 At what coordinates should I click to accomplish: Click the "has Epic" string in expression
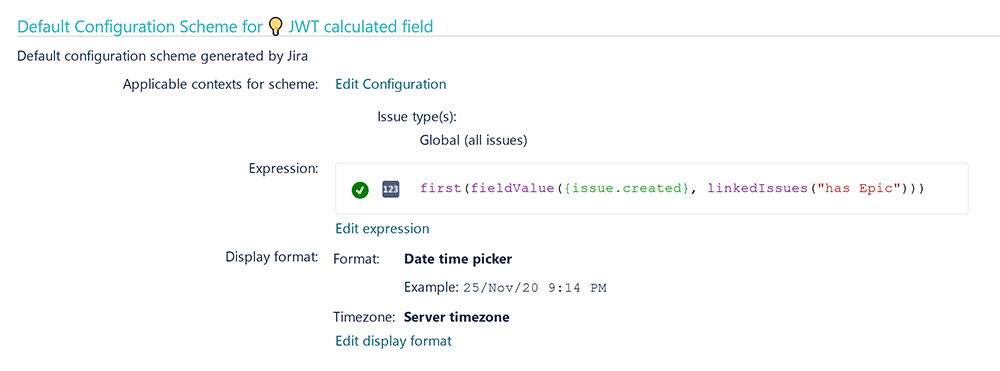coord(860,189)
